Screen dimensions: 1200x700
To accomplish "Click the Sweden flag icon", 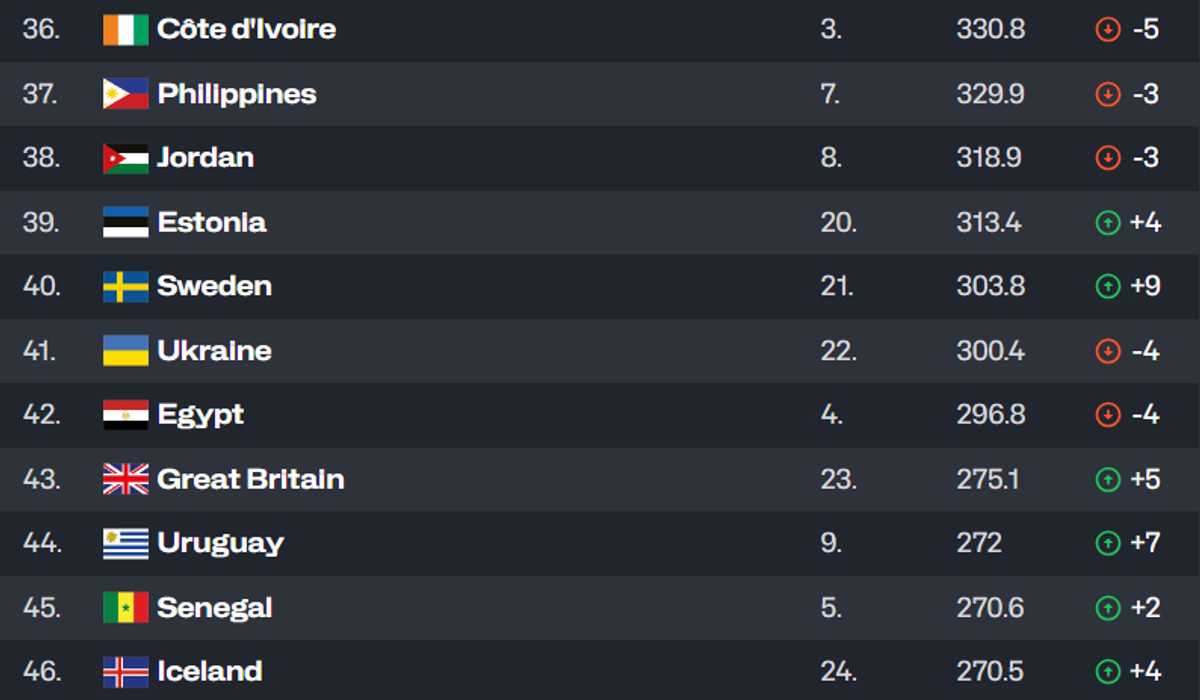I will [x=125, y=286].
